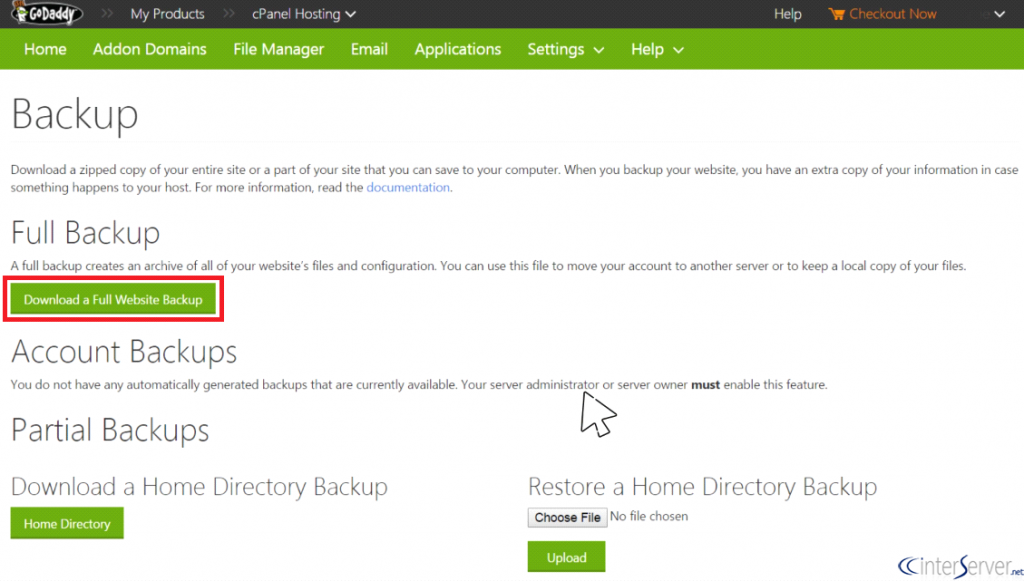Click Download a Full Website Backup
The width and height of the screenshot is (1024, 581).
coord(113,299)
